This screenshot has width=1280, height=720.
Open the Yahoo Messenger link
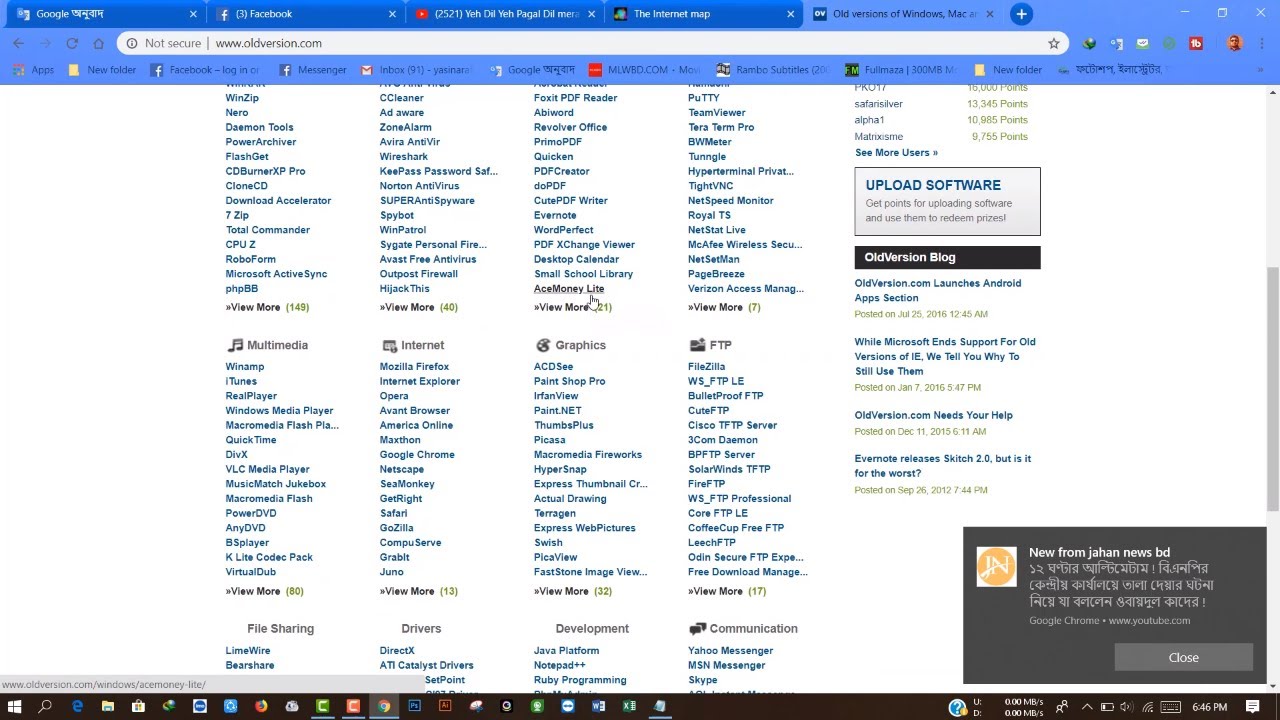pyautogui.click(x=730, y=650)
